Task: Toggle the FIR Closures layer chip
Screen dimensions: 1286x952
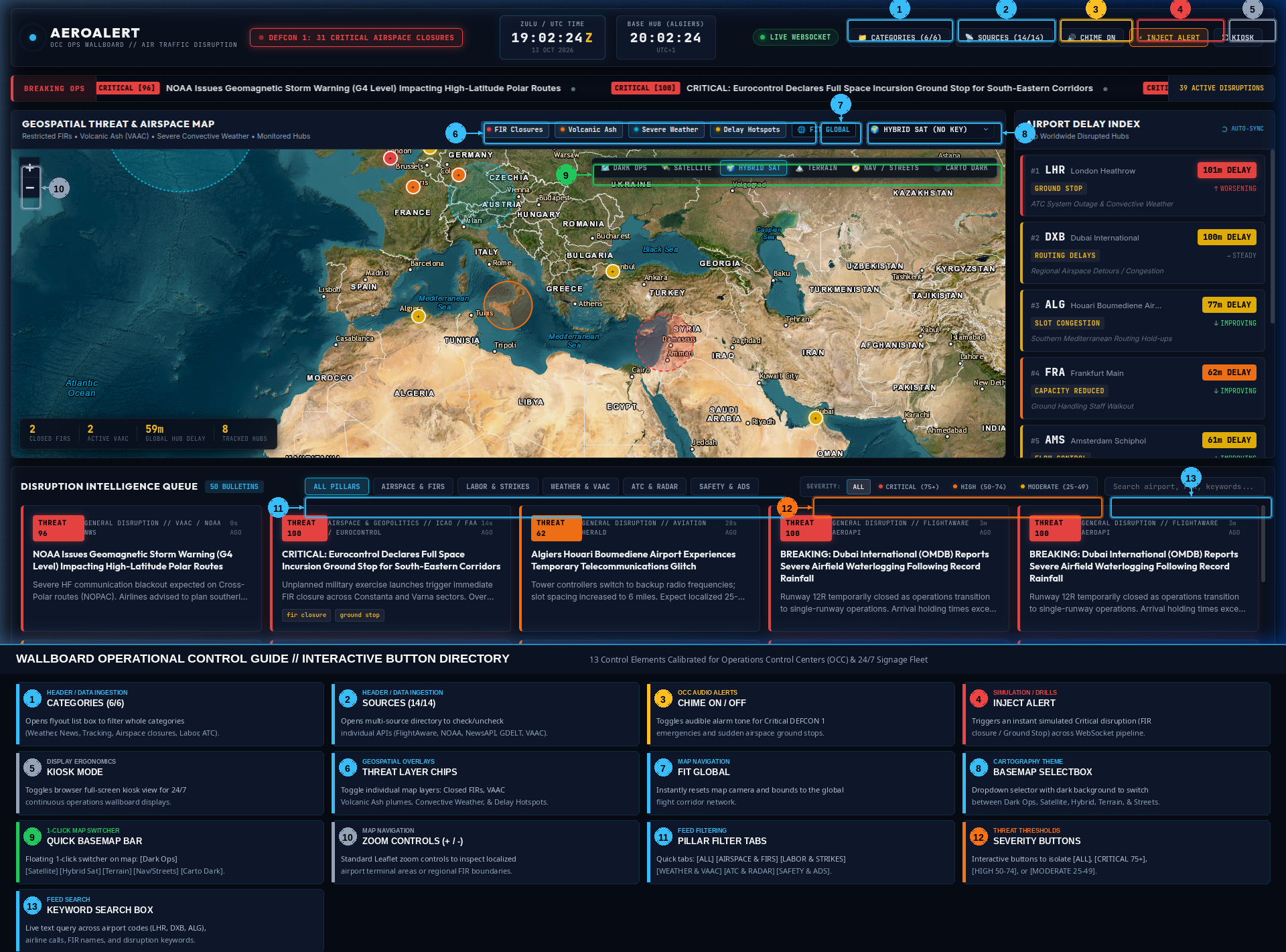Action: tap(514, 130)
